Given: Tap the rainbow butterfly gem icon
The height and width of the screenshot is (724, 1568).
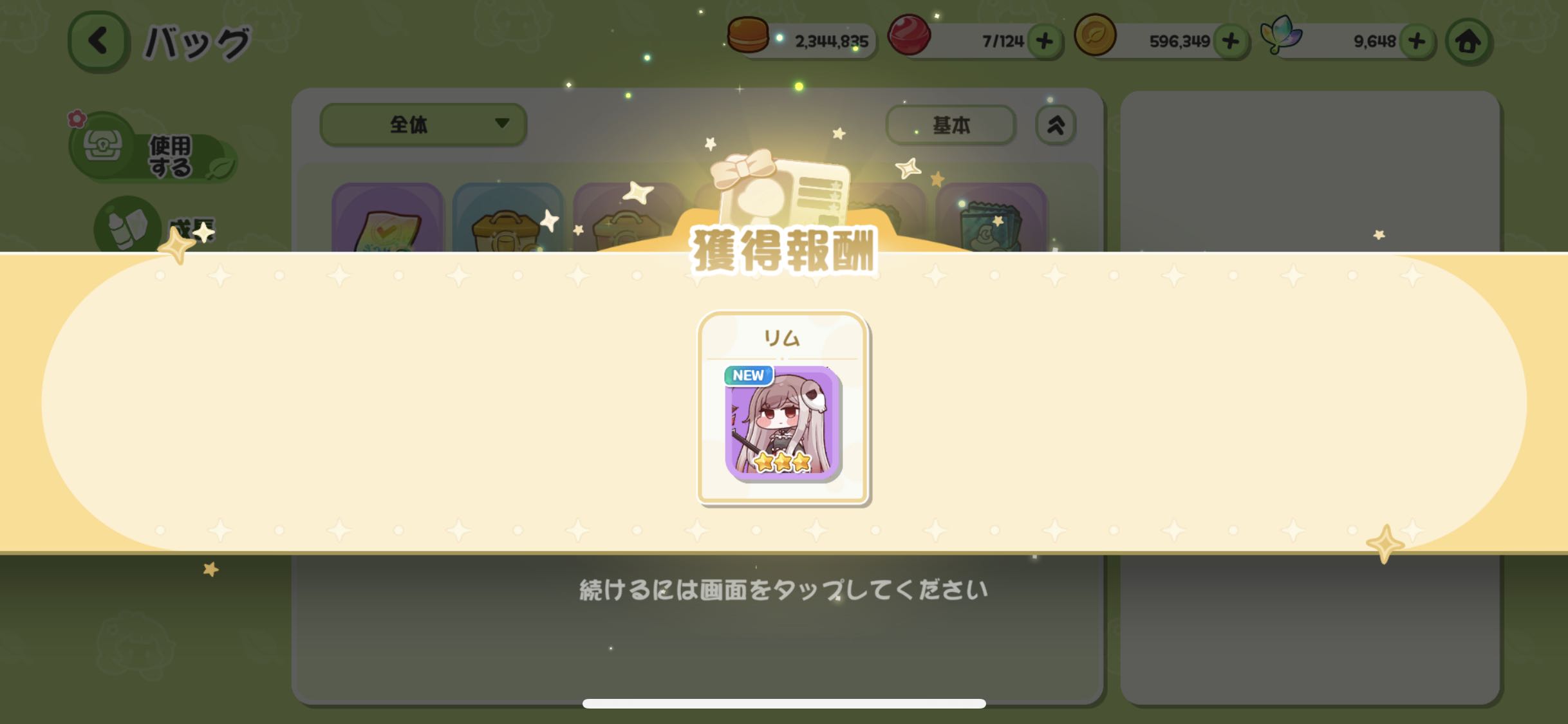Looking at the screenshot, I should (x=1281, y=34).
